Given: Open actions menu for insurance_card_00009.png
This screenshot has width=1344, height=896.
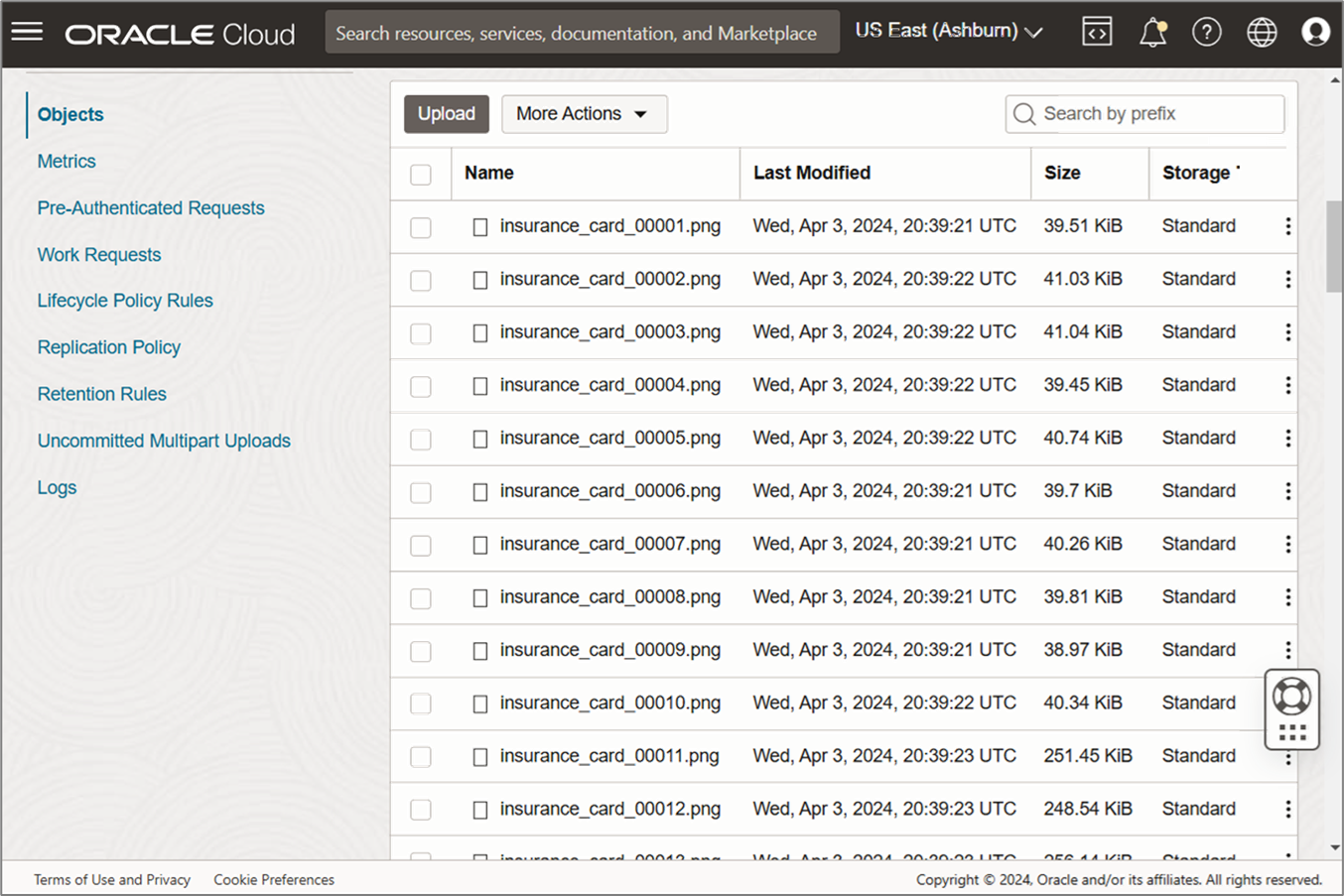Looking at the screenshot, I should click(1287, 650).
